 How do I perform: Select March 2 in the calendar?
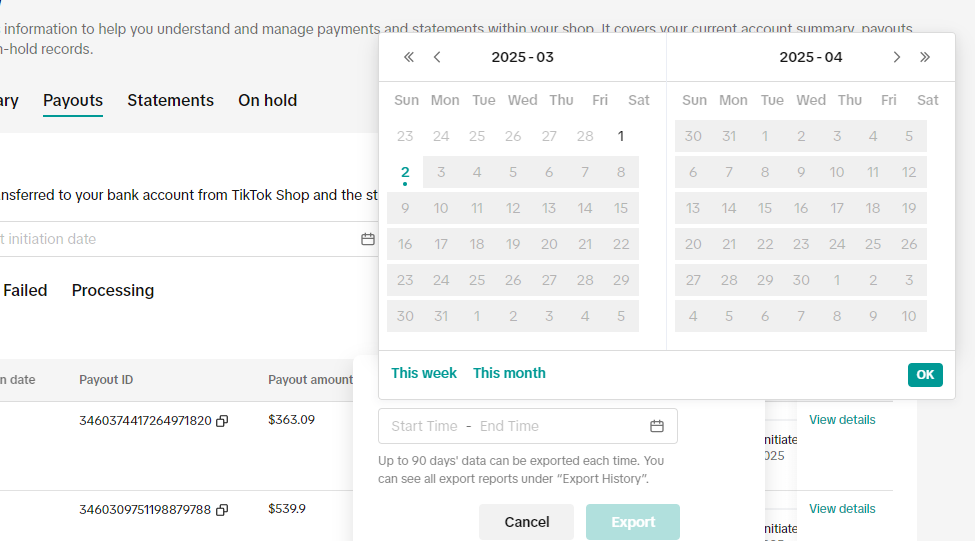[x=405, y=172]
